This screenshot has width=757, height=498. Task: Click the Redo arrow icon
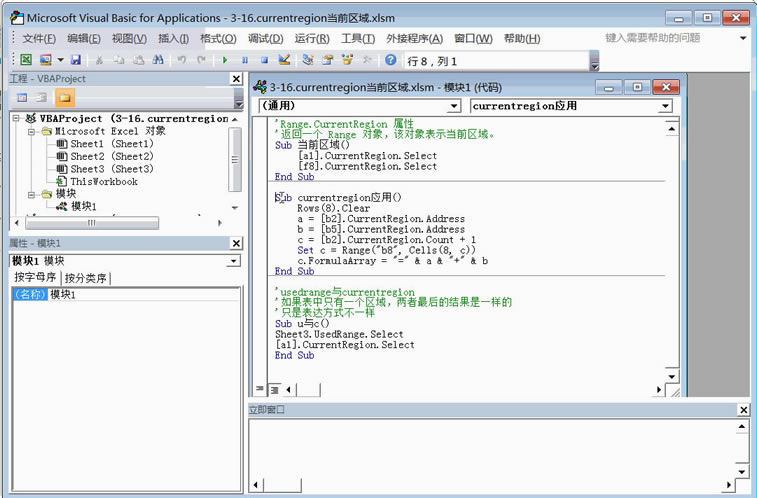coord(201,60)
